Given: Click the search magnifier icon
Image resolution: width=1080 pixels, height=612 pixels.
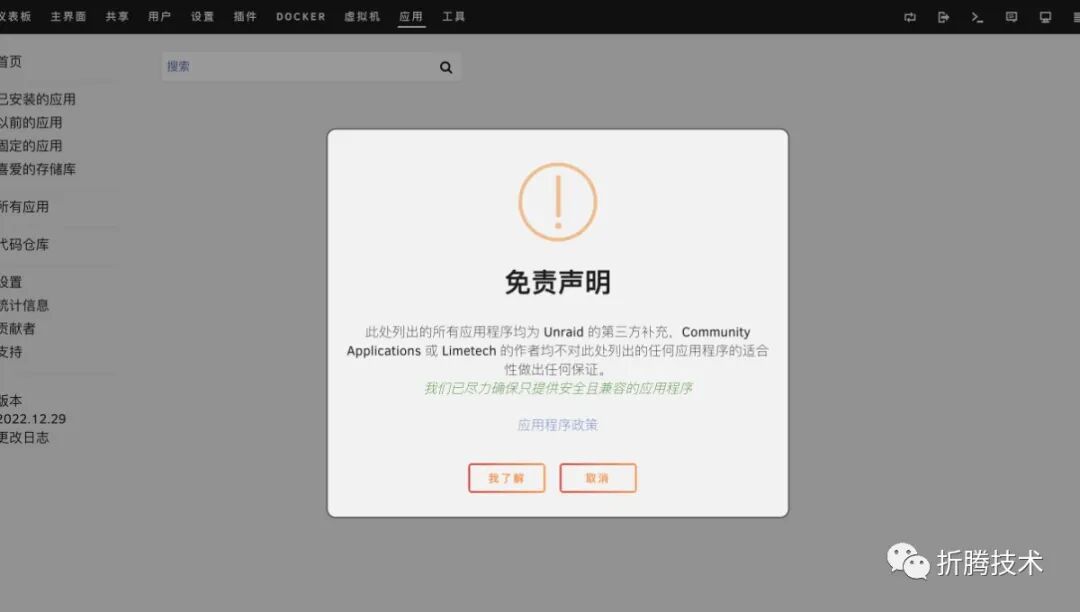Looking at the screenshot, I should (446, 67).
